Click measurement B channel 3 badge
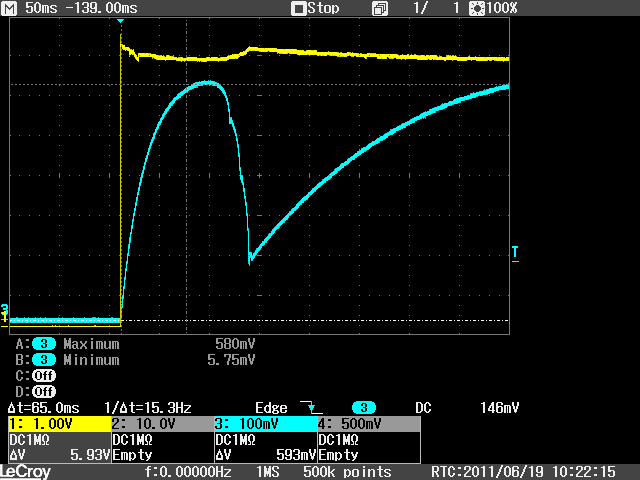Screen dimensions: 640x480 coord(44,360)
